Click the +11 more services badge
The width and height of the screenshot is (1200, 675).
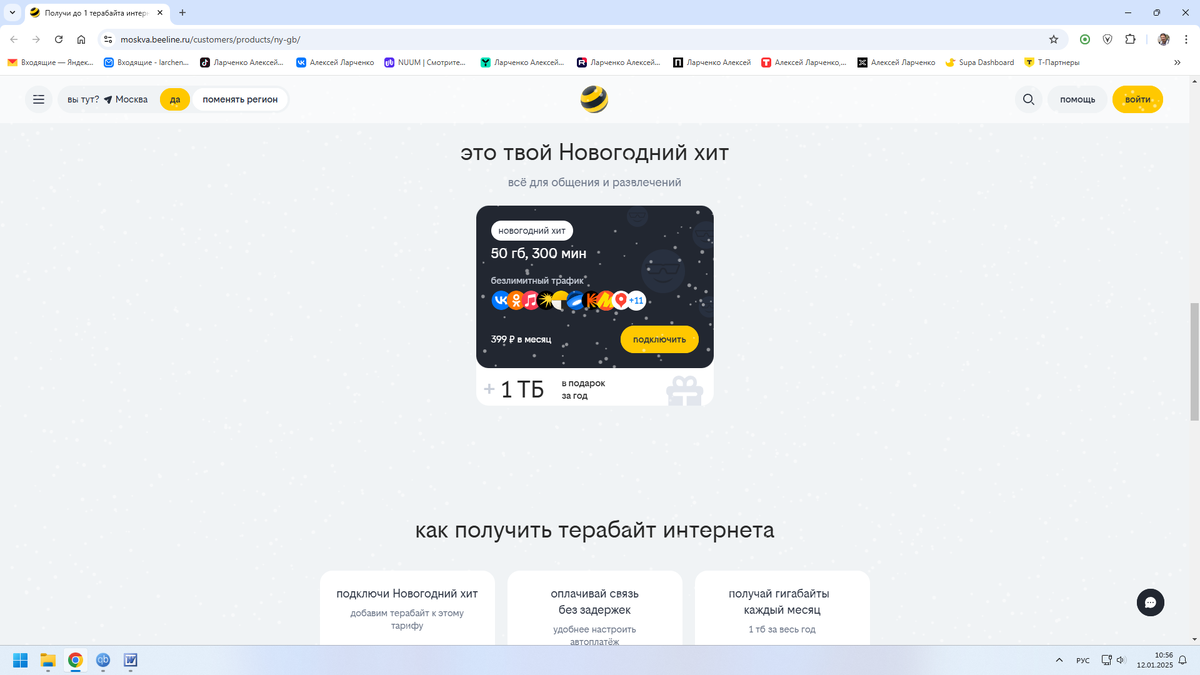636,300
